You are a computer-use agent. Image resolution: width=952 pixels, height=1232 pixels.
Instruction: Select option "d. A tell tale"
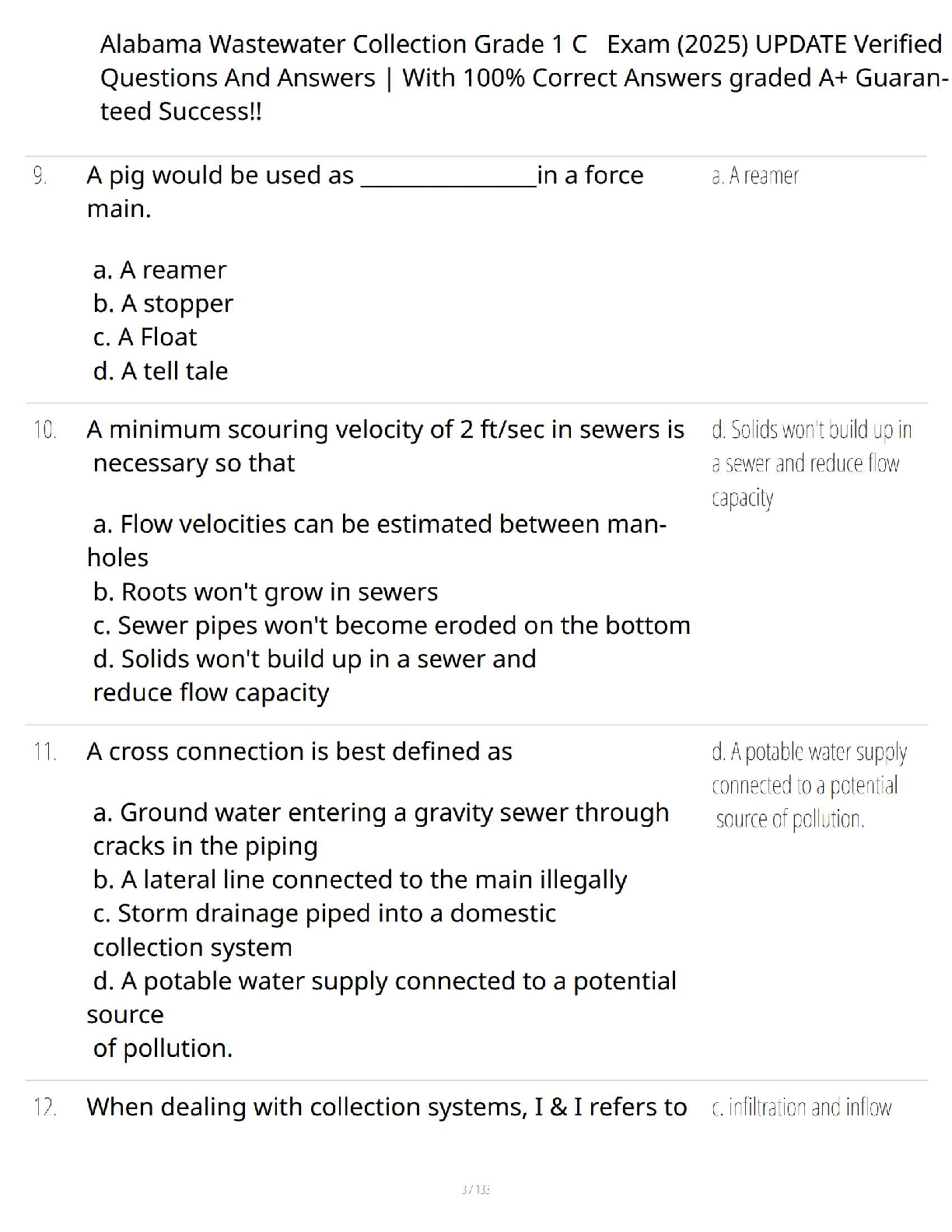pos(160,371)
